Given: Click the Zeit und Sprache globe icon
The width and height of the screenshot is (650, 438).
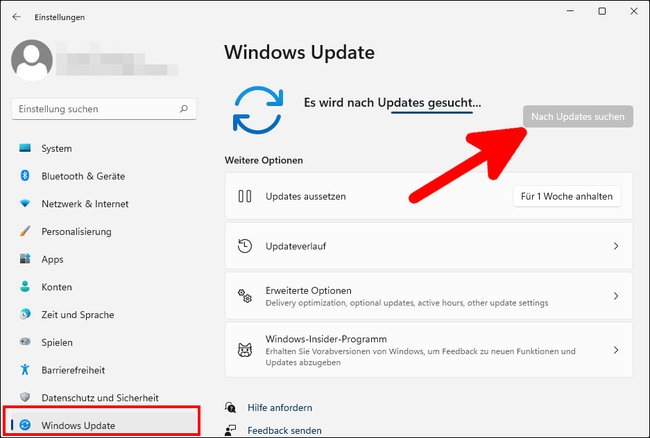Looking at the screenshot, I should point(25,314).
